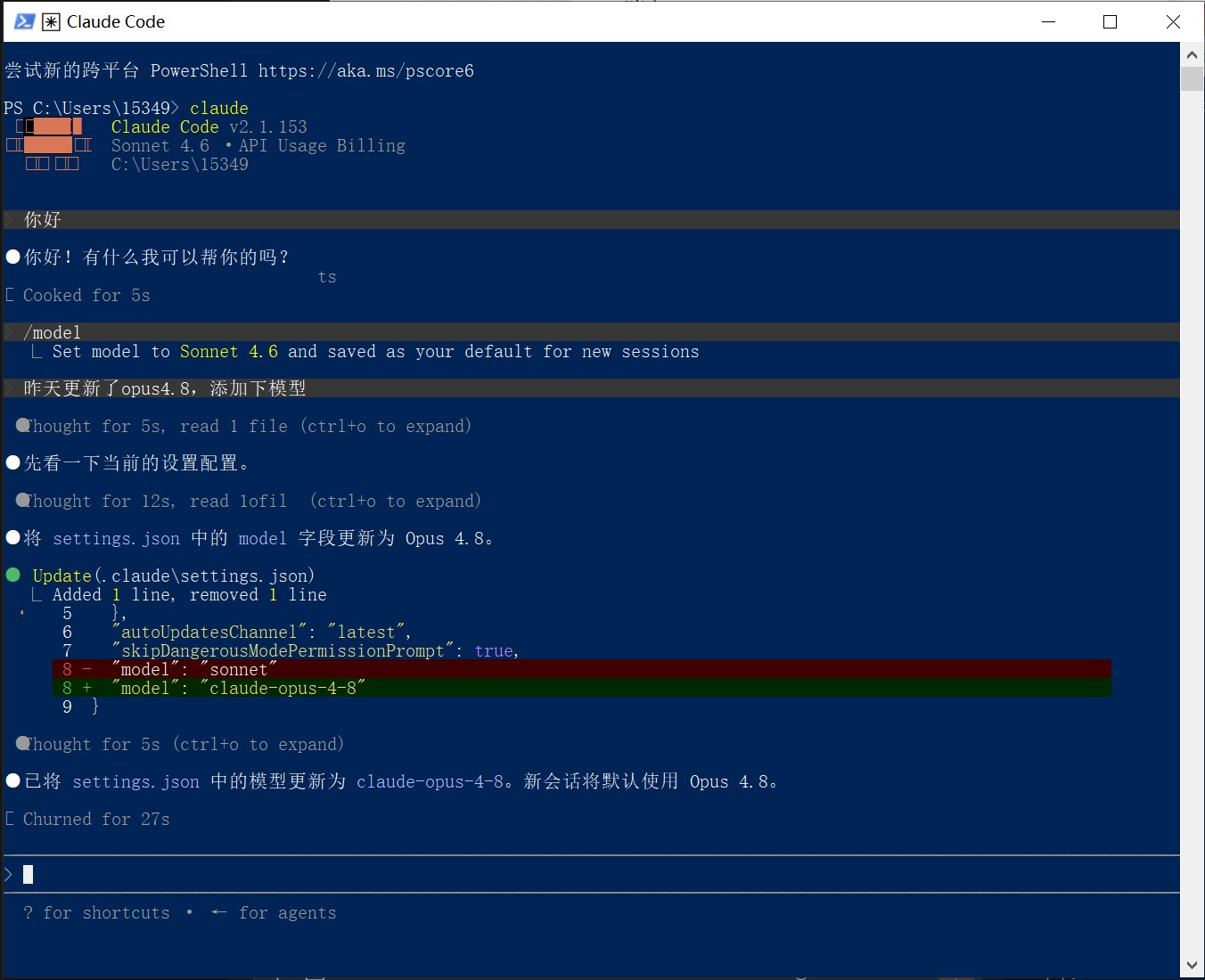Expand the 'Thought for 12s' collapsed line

tap(249, 501)
